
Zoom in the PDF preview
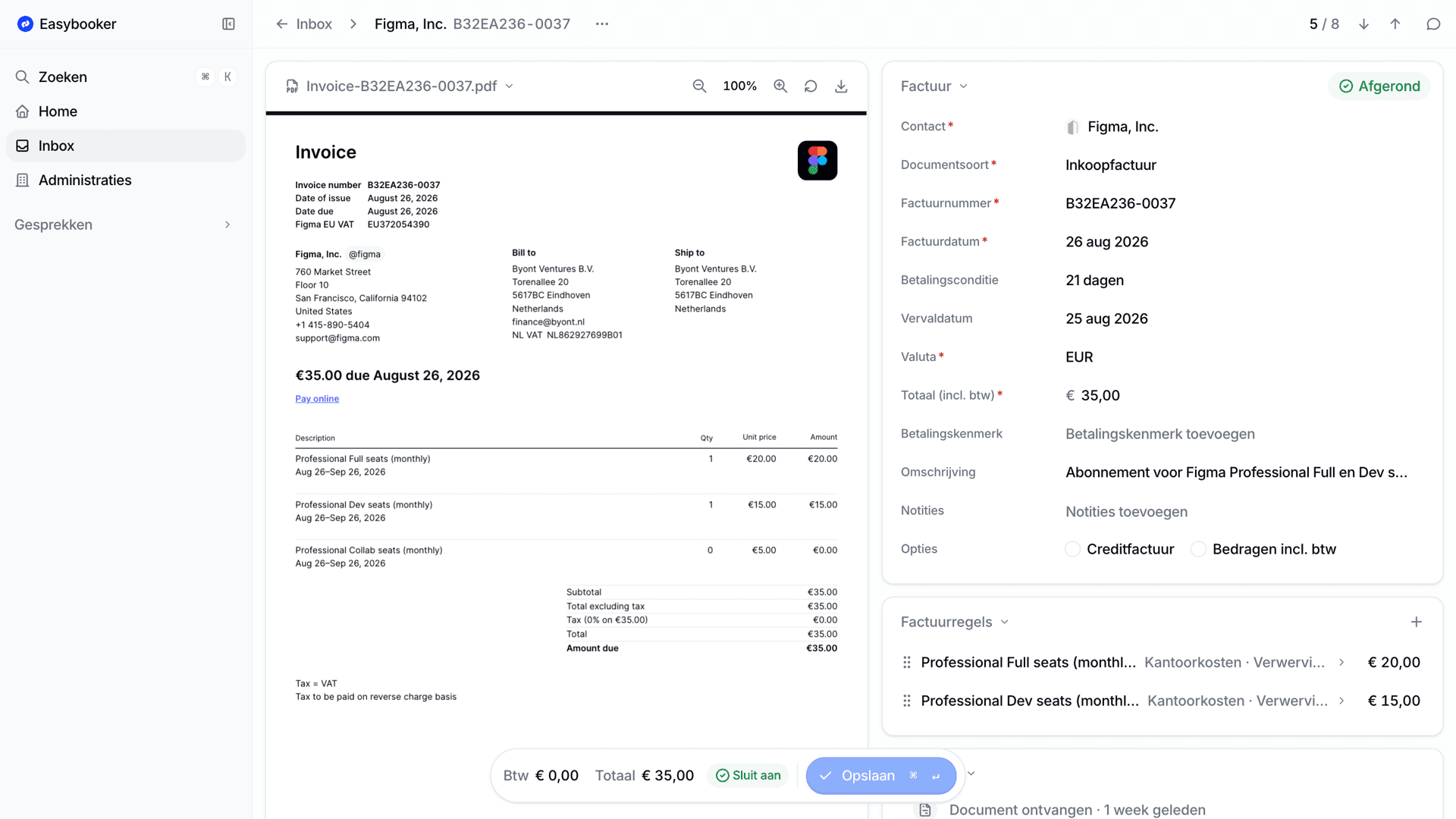pos(780,86)
